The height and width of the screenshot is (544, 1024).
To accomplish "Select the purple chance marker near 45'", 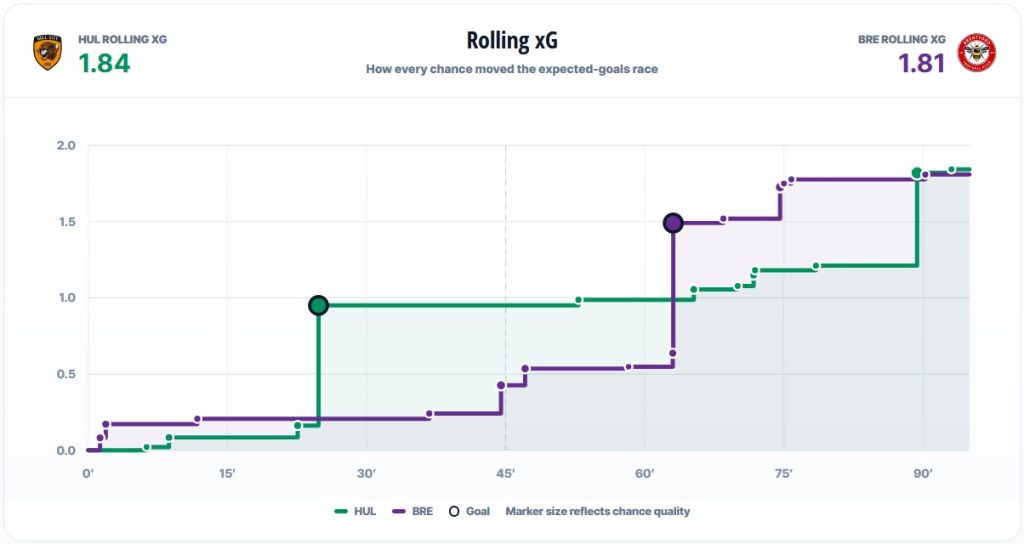I will pos(501,386).
